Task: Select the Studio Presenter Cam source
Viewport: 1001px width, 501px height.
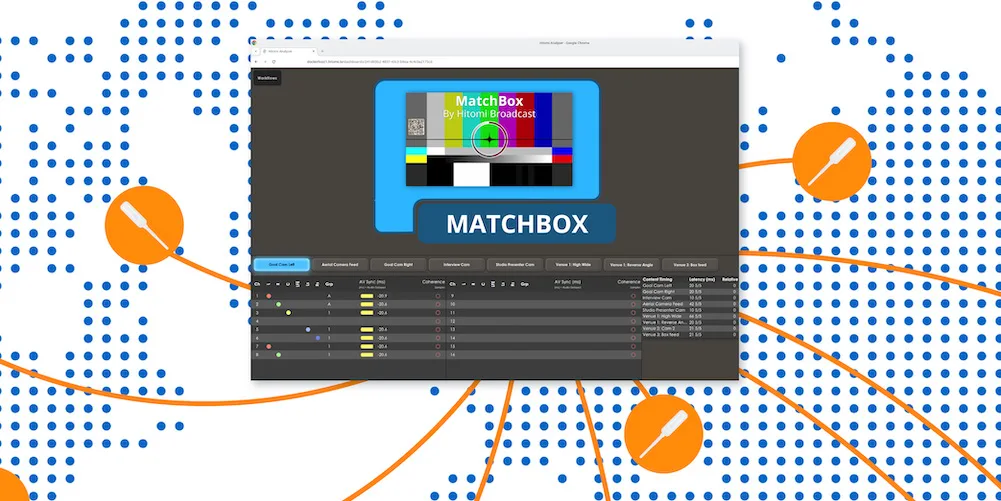Action: click(514, 265)
